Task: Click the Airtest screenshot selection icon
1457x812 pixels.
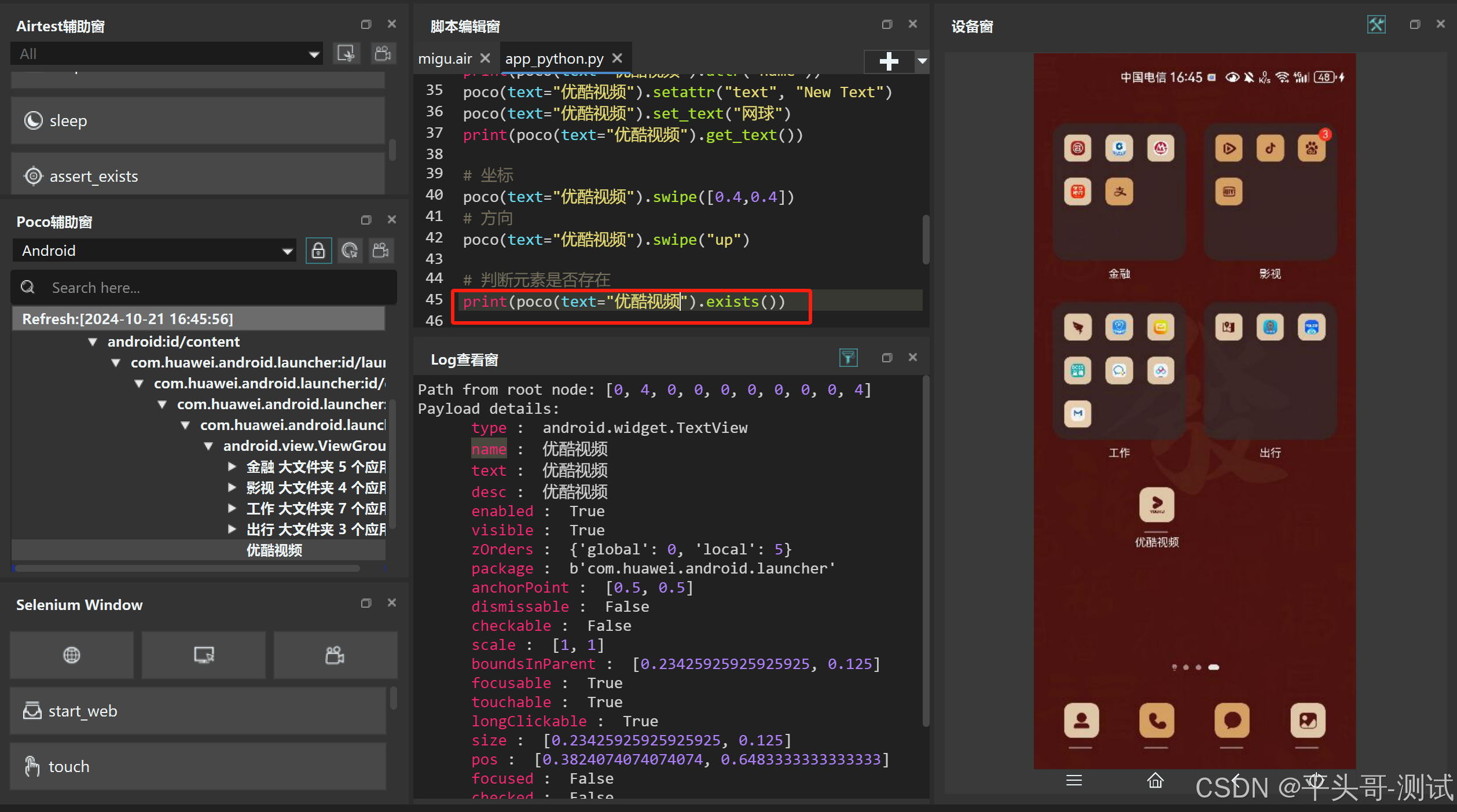Action: pos(346,54)
